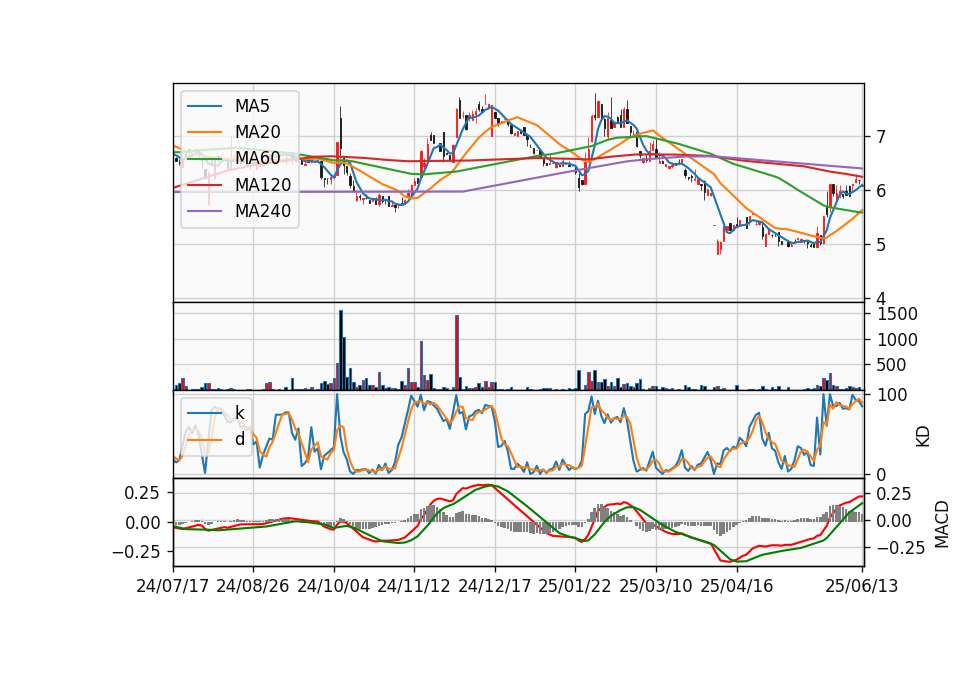
Task: Click the price axis value 4
Action: [881, 299]
